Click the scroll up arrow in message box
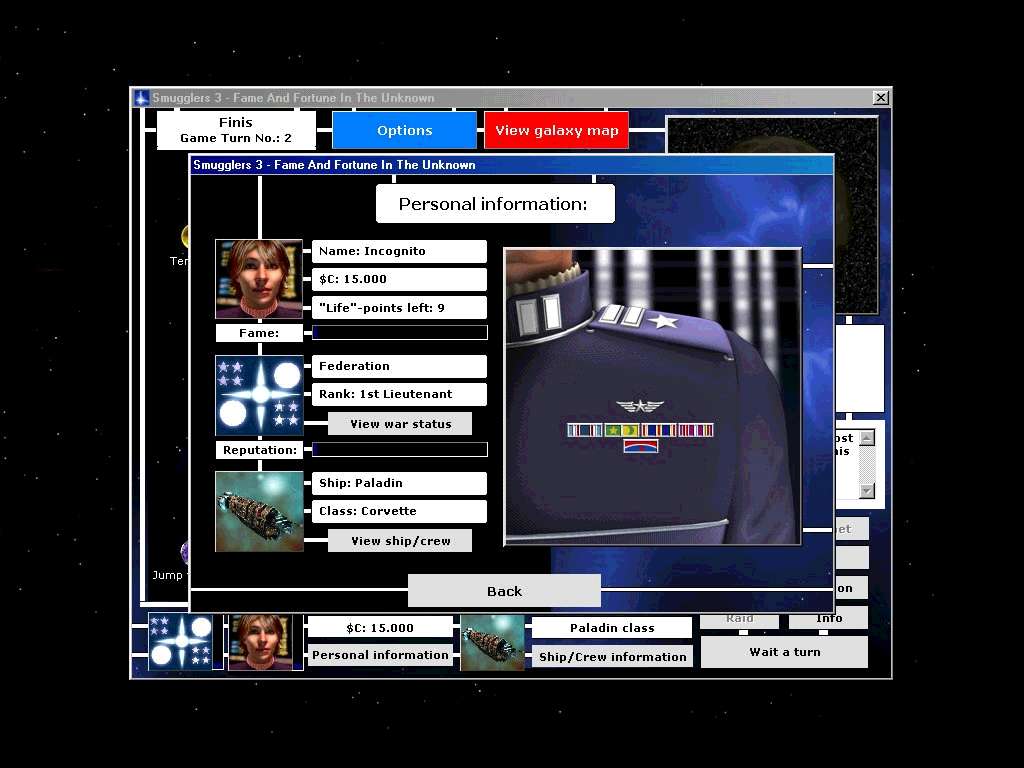 pos(867,438)
